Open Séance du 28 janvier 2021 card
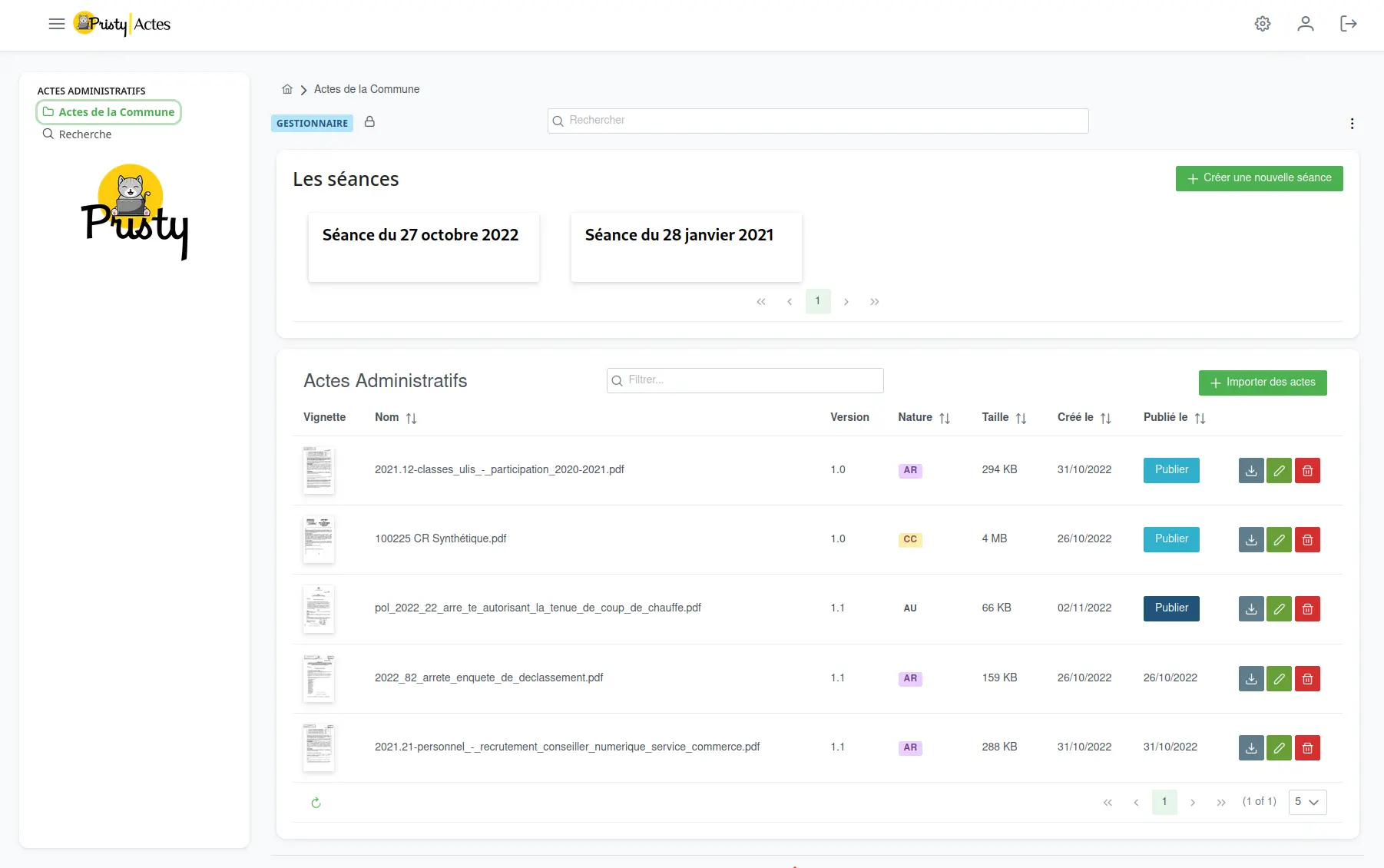Screen dimensions: 1384x868 [x=687, y=247]
